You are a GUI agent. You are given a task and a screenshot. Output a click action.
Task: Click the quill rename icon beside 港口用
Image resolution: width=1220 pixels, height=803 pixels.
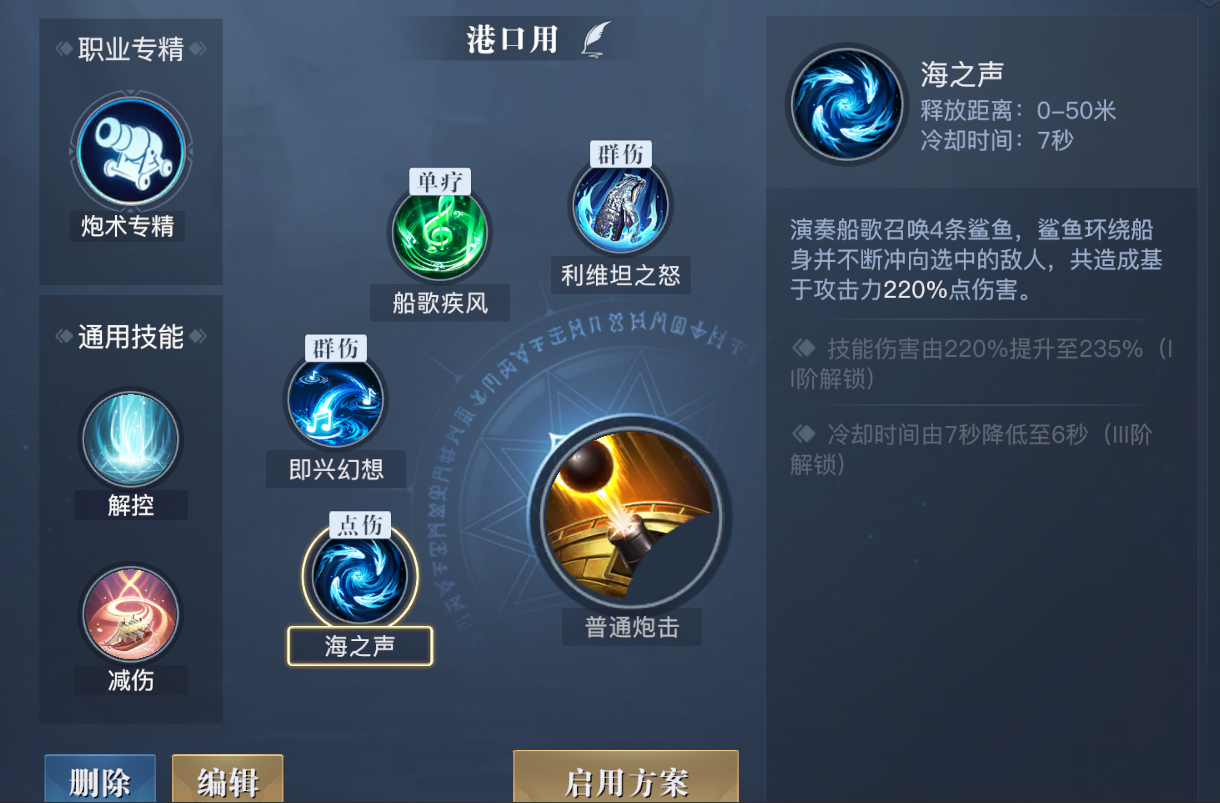(597, 39)
